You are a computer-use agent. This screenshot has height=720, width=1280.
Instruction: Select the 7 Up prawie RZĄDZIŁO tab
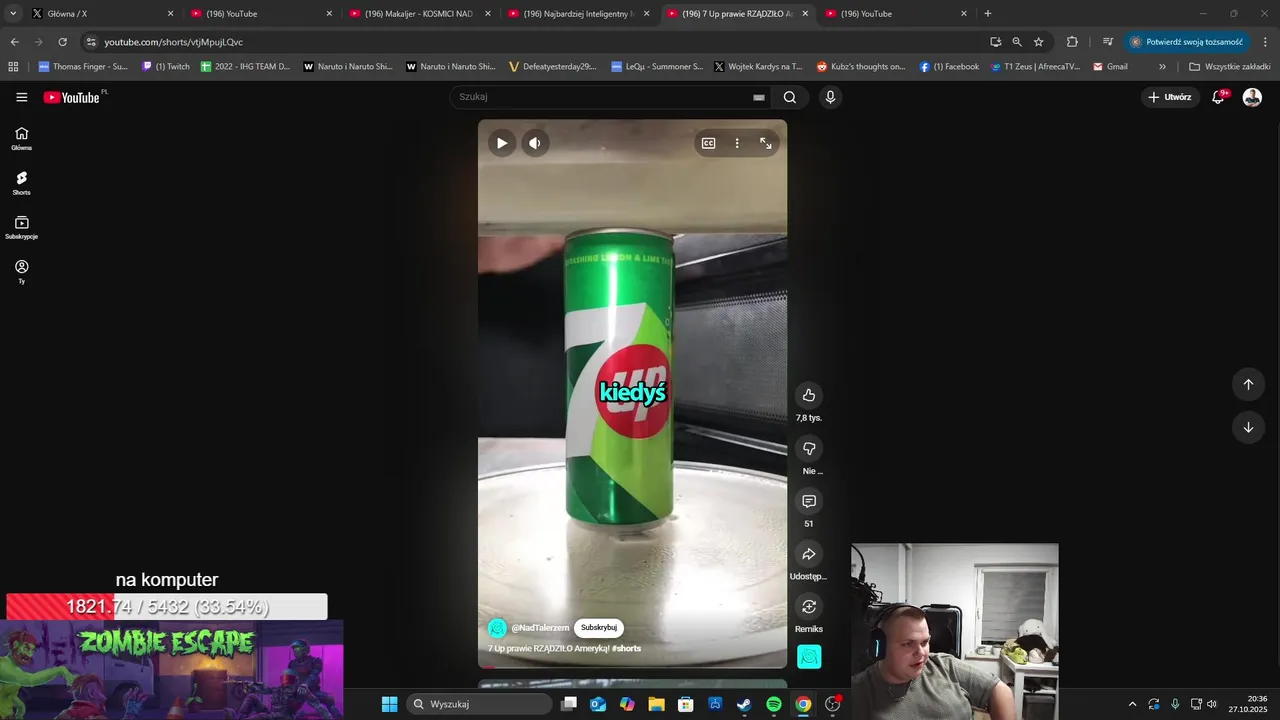click(x=738, y=14)
